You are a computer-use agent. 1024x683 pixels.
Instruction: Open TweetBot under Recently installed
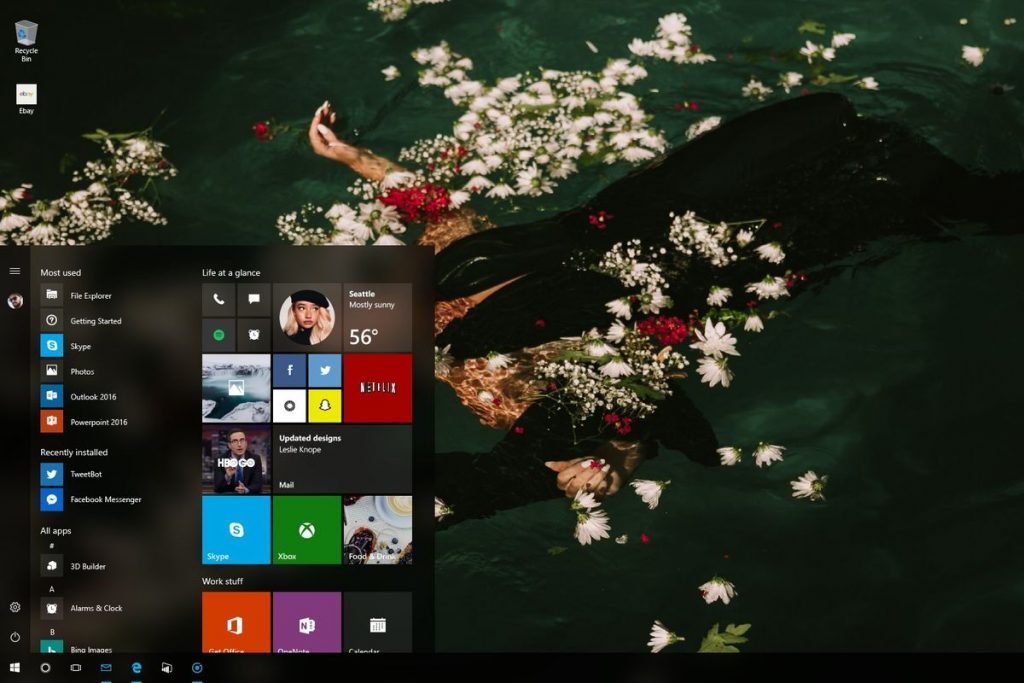[x=85, y=474]
